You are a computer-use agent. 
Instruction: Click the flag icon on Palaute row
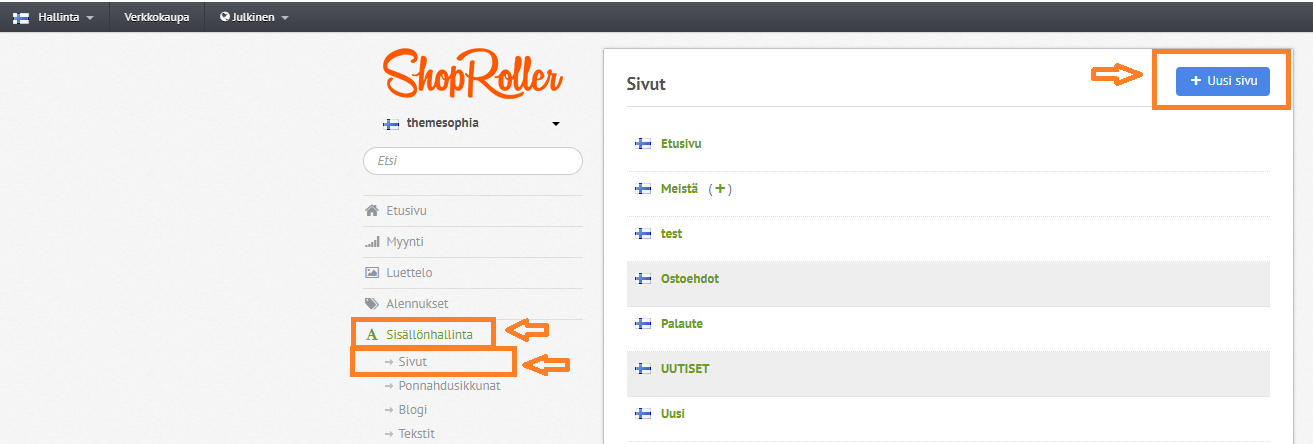click(x=643, y=324)
